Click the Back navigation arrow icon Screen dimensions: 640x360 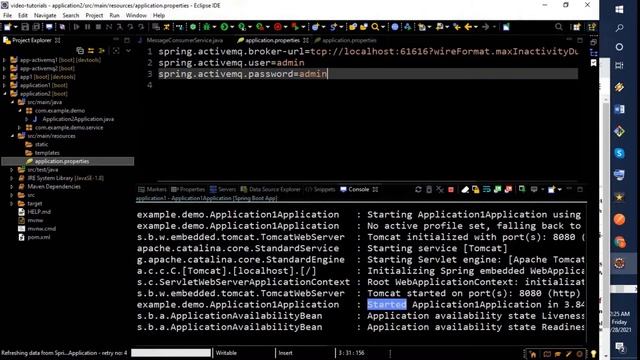[468, 27]
